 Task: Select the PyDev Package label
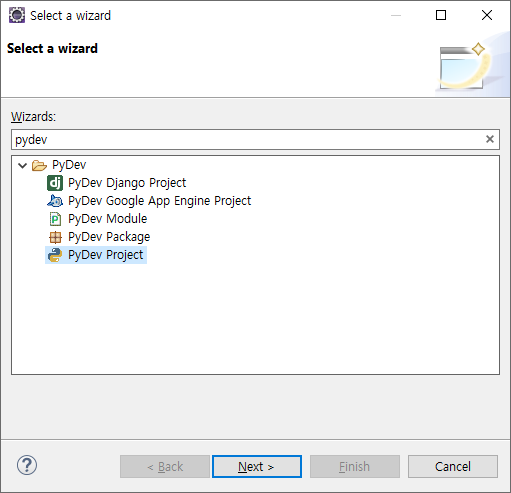coord(109,237)
